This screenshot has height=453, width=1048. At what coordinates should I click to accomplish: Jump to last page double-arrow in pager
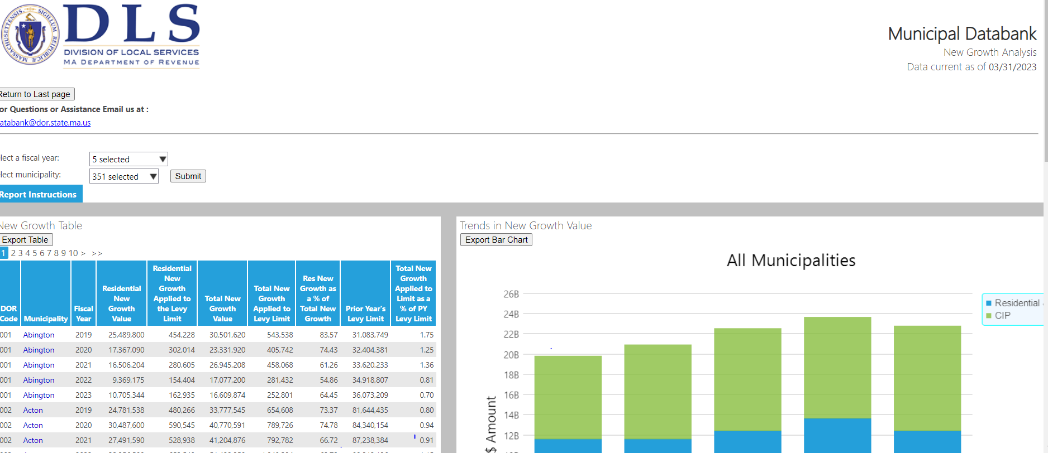tap(97, 254)
